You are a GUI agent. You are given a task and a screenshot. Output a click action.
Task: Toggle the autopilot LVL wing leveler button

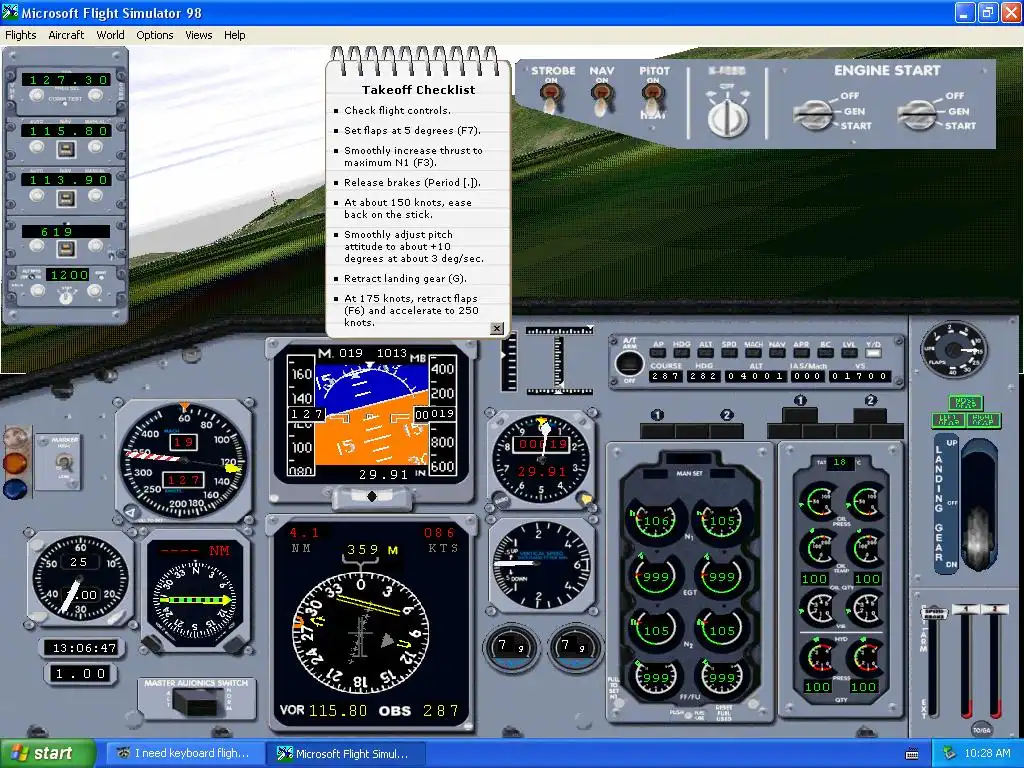tap(848, 353)
